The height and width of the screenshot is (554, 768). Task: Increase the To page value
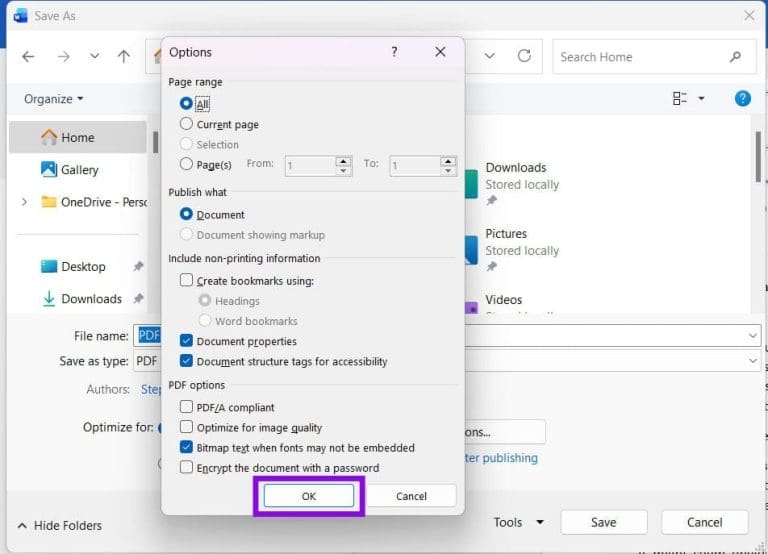[x=448, y=162]
